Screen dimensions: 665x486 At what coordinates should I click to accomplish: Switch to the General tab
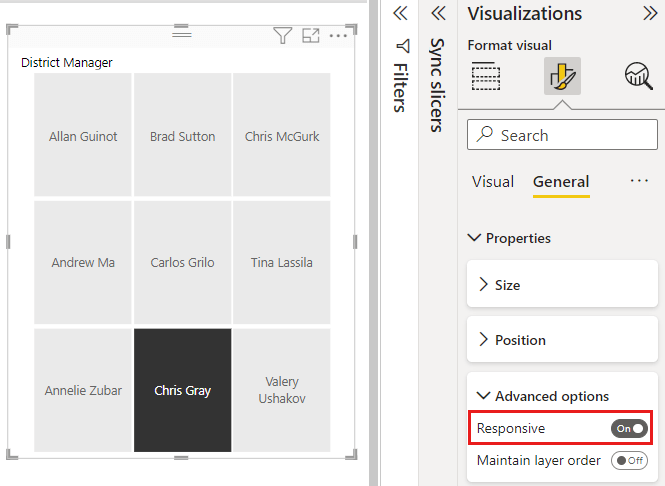561,182
